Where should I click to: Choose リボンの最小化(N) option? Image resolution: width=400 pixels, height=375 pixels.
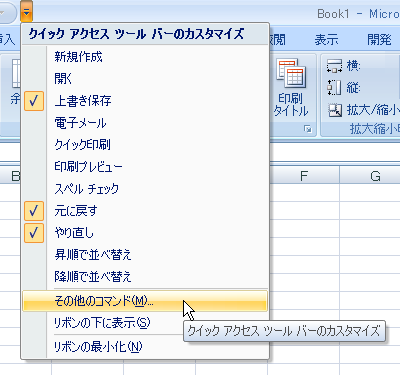pyautogui.click(x=145, y=347)
